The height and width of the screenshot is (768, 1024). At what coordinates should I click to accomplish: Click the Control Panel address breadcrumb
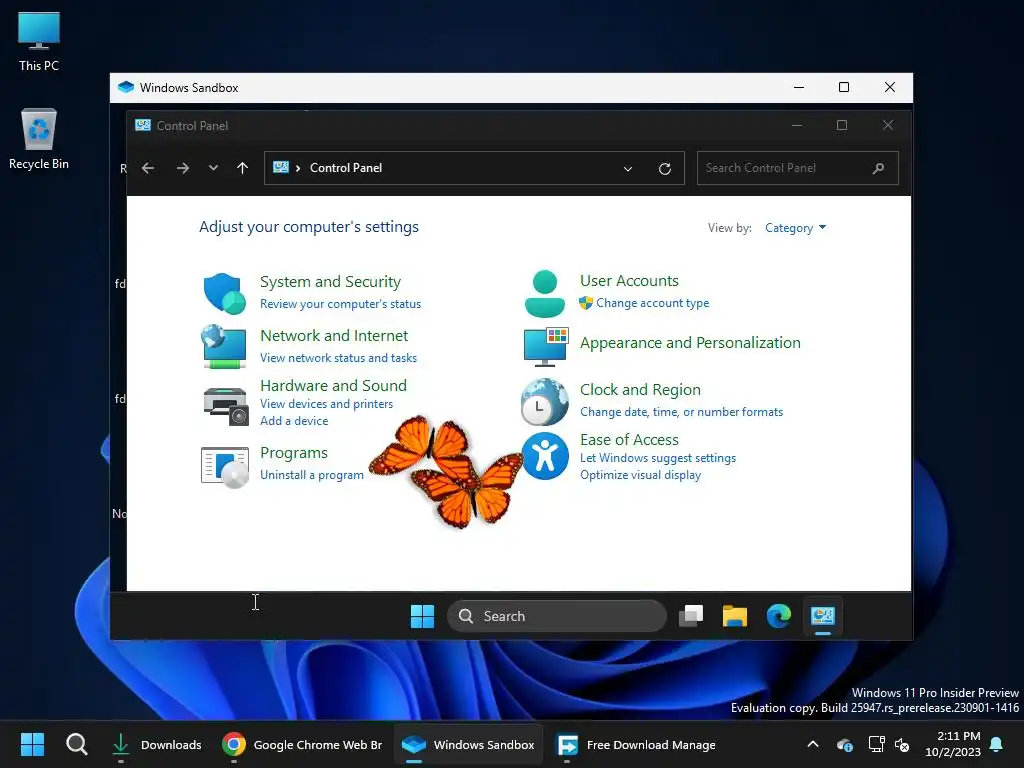pyautogui.click(x=345, y=168)
